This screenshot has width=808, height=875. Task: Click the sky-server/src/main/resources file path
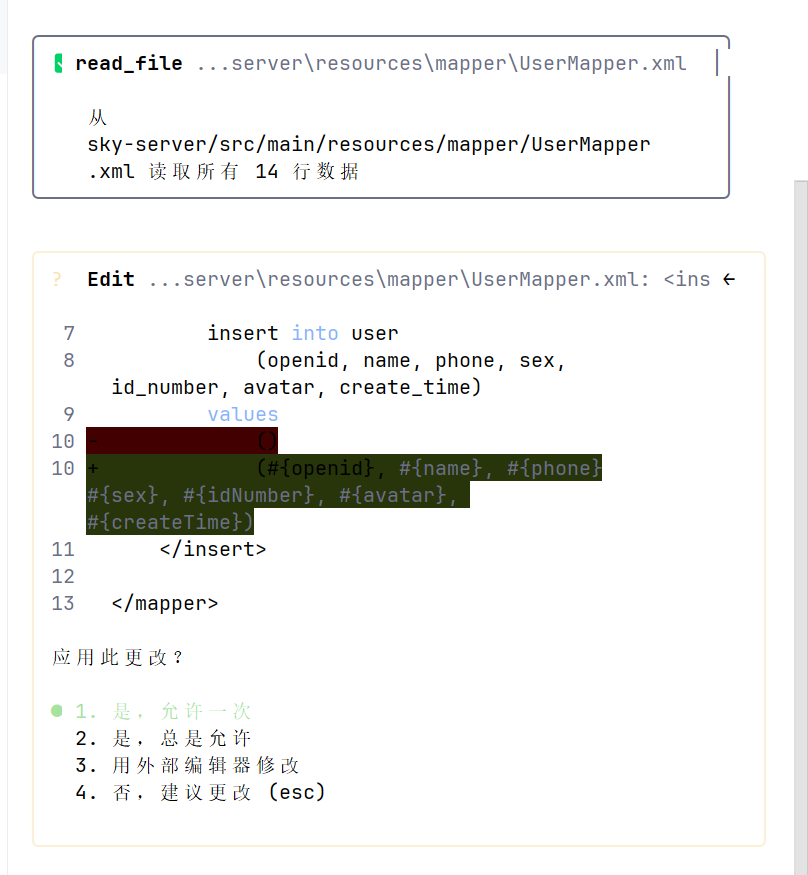368,145
